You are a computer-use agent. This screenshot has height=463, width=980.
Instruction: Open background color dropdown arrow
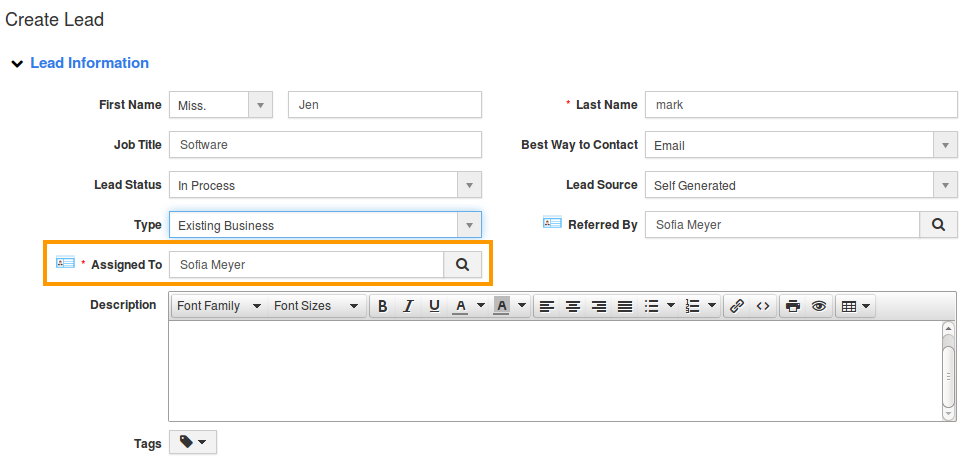522,306
